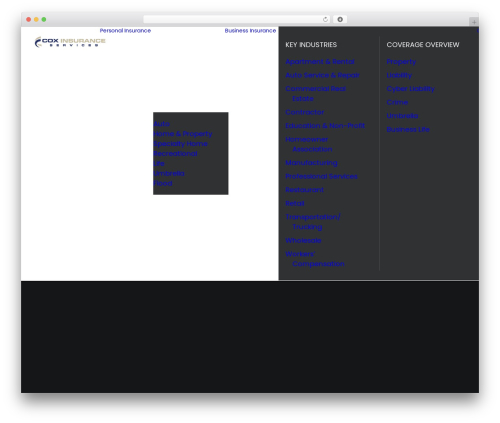Open the Recreational insurance link
500x423 pixels.
175,154
